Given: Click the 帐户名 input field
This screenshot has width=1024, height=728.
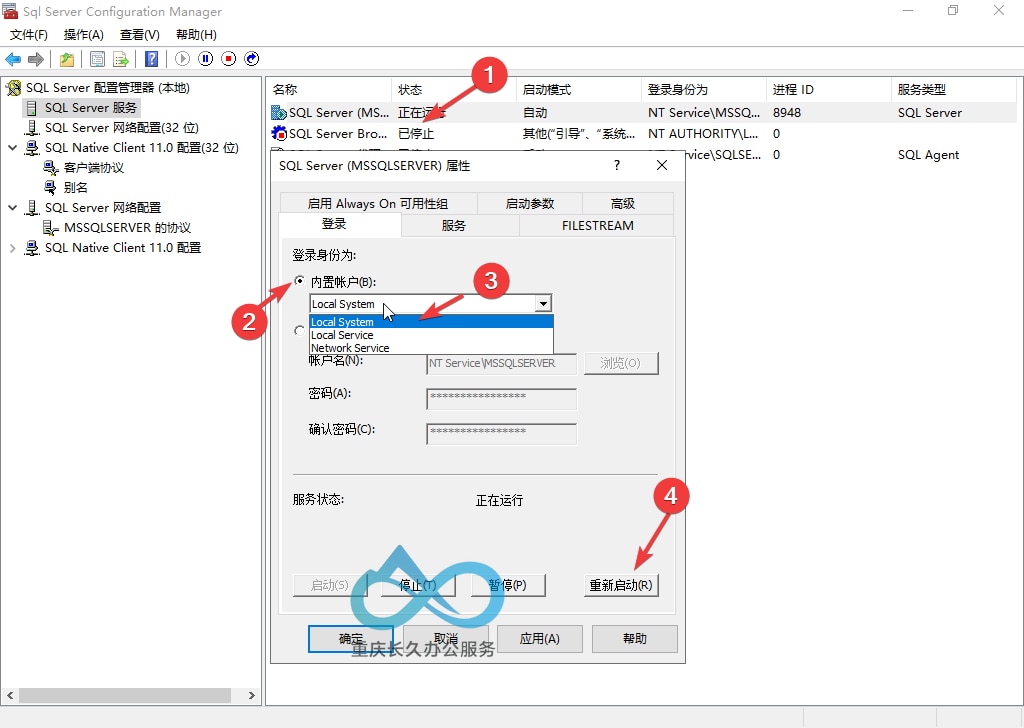Looking at the screenshot, I should click(x=502, y=364).
